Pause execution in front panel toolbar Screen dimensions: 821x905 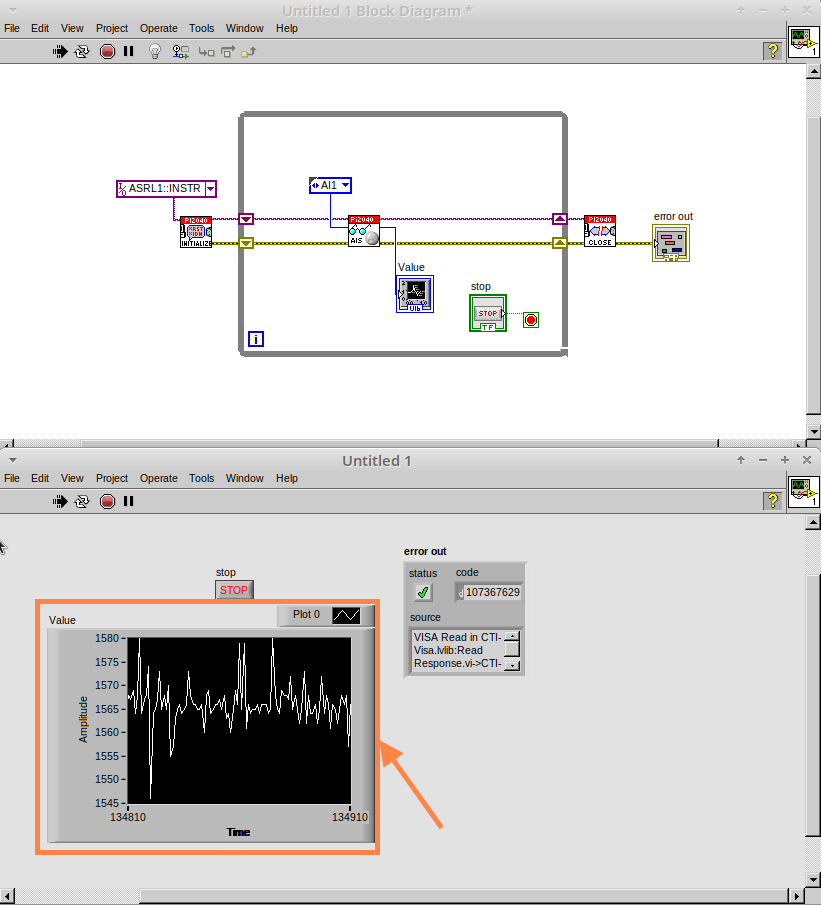[129, 501]
